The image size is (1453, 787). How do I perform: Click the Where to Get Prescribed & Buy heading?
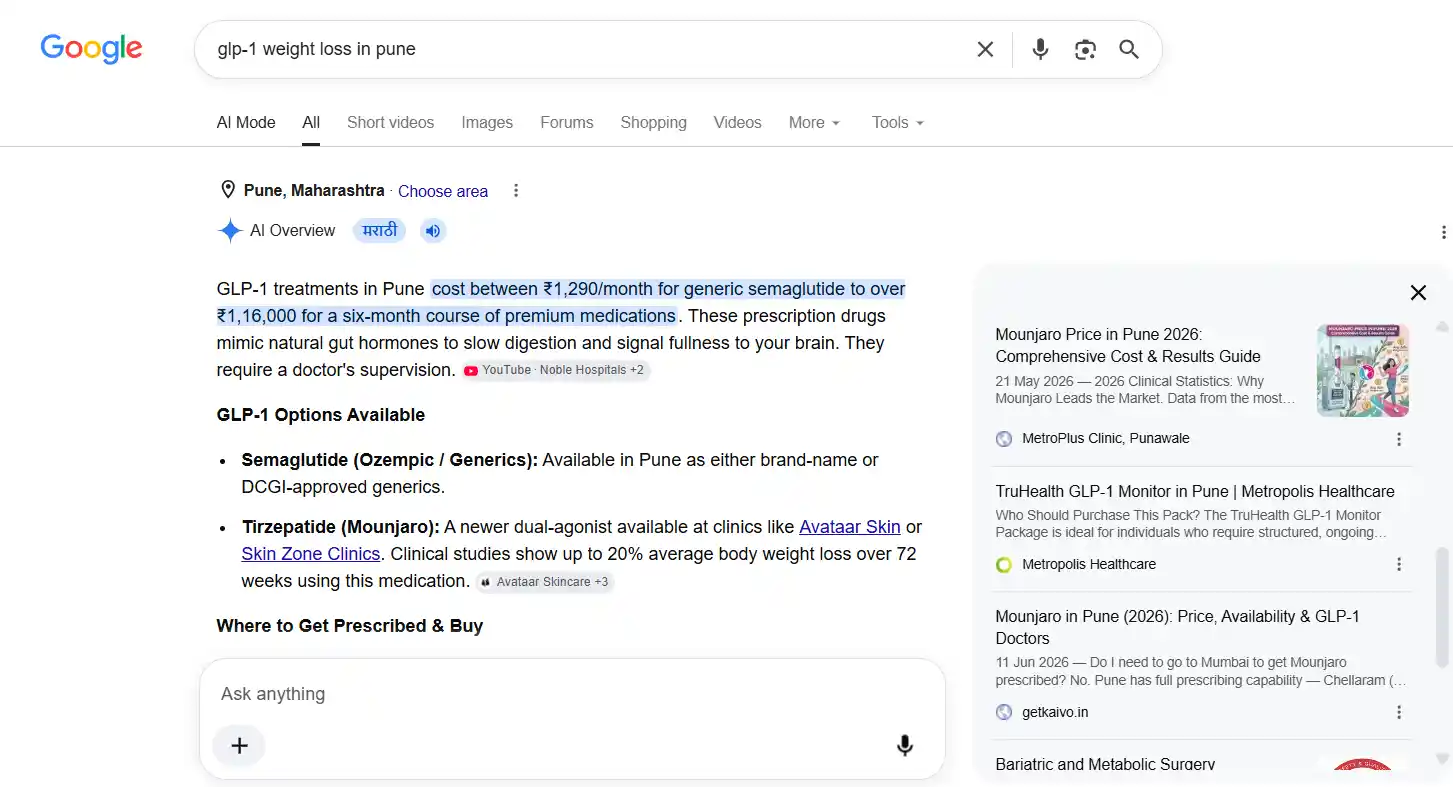pos(350,626)
